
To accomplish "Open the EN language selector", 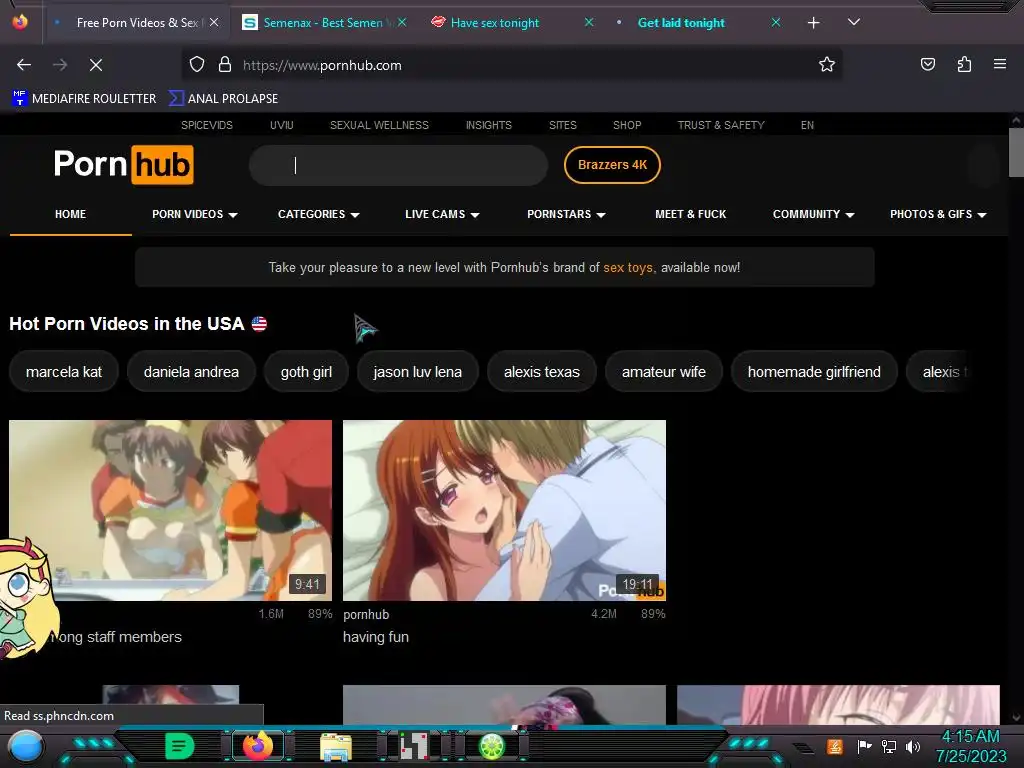I will [807, 125].
